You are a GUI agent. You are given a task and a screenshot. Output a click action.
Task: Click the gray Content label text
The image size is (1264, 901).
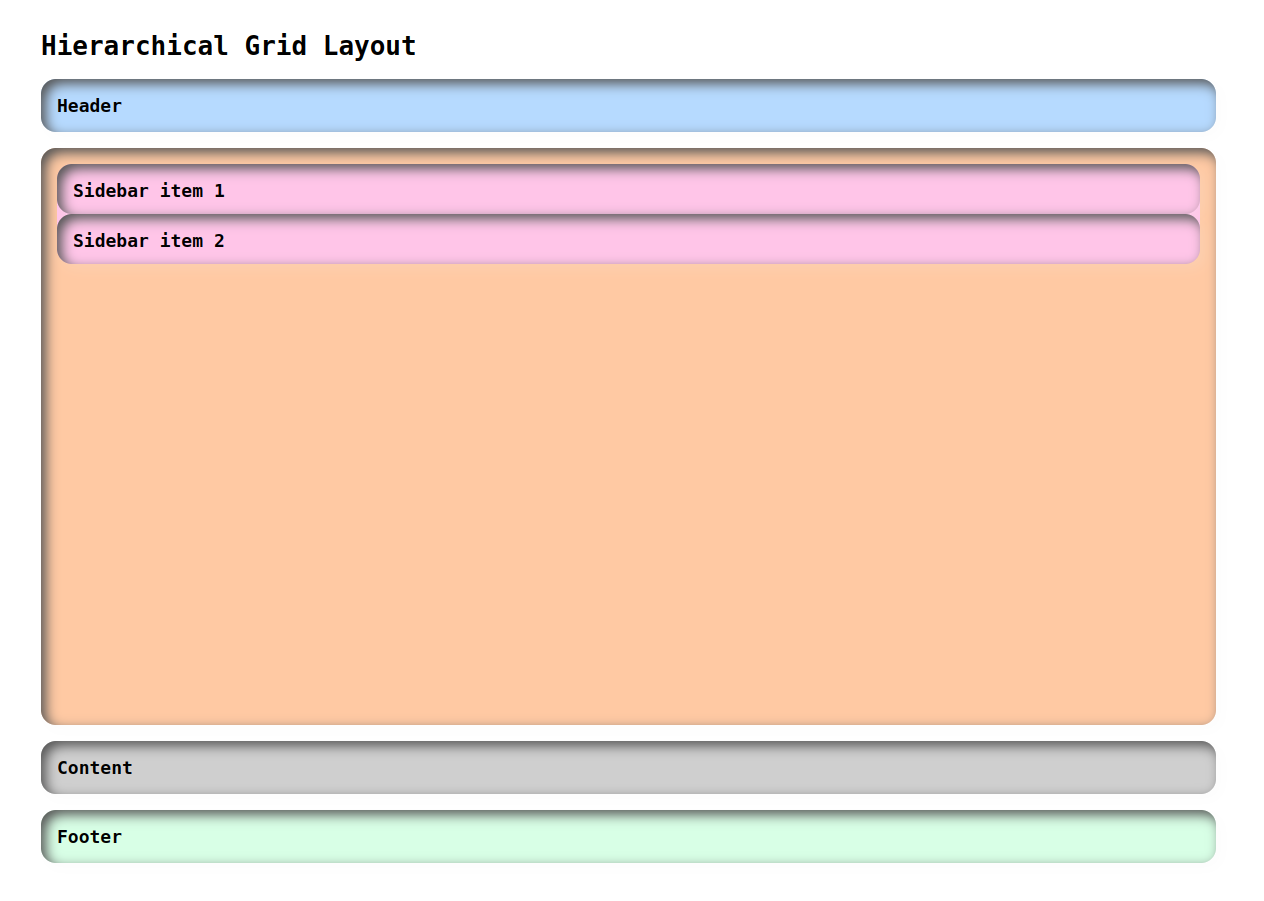[95, 767]
